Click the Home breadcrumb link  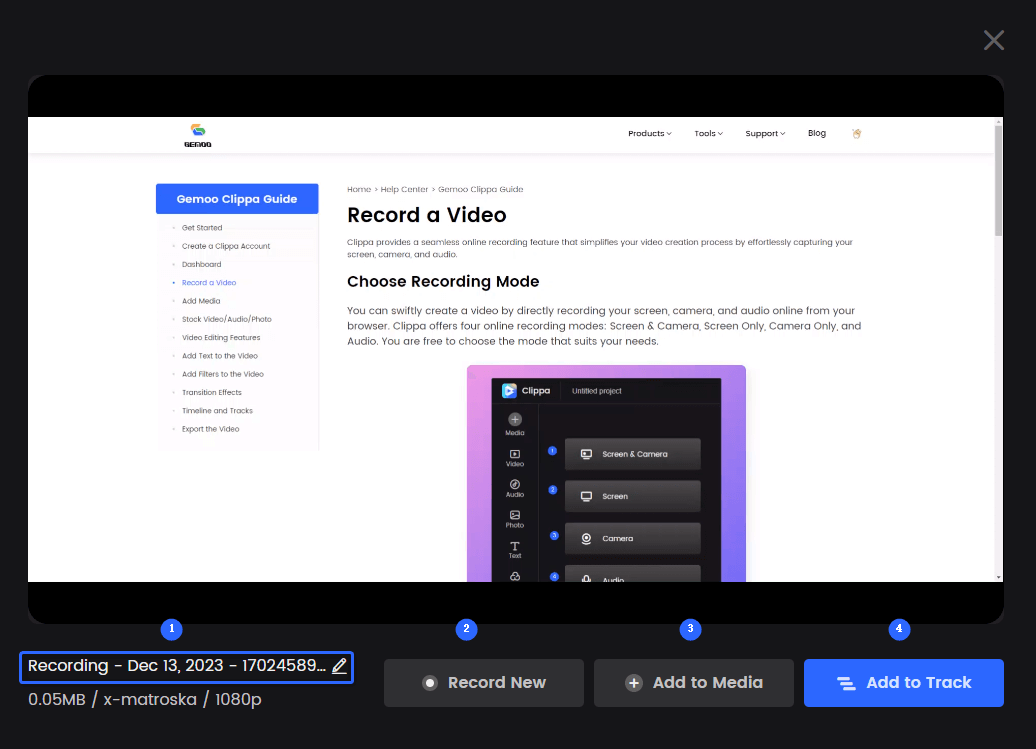click(359, 190)
